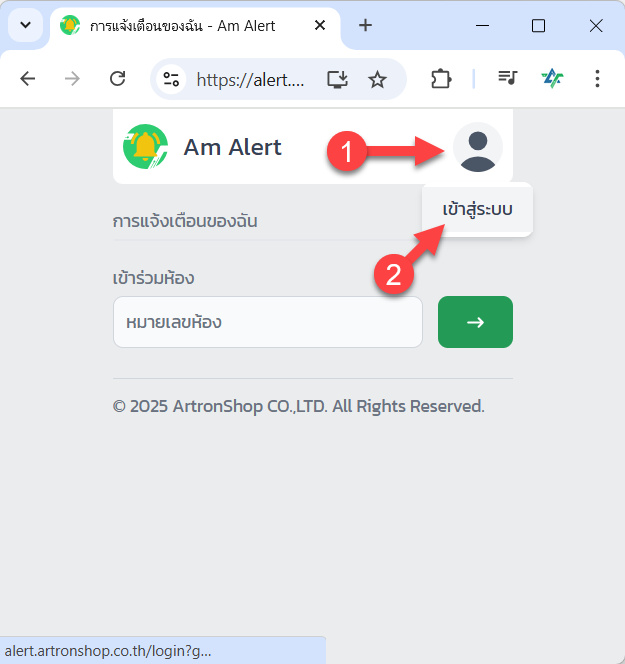Submit room number with green arrow button
625x664 pixels.
tap(475, 322)
